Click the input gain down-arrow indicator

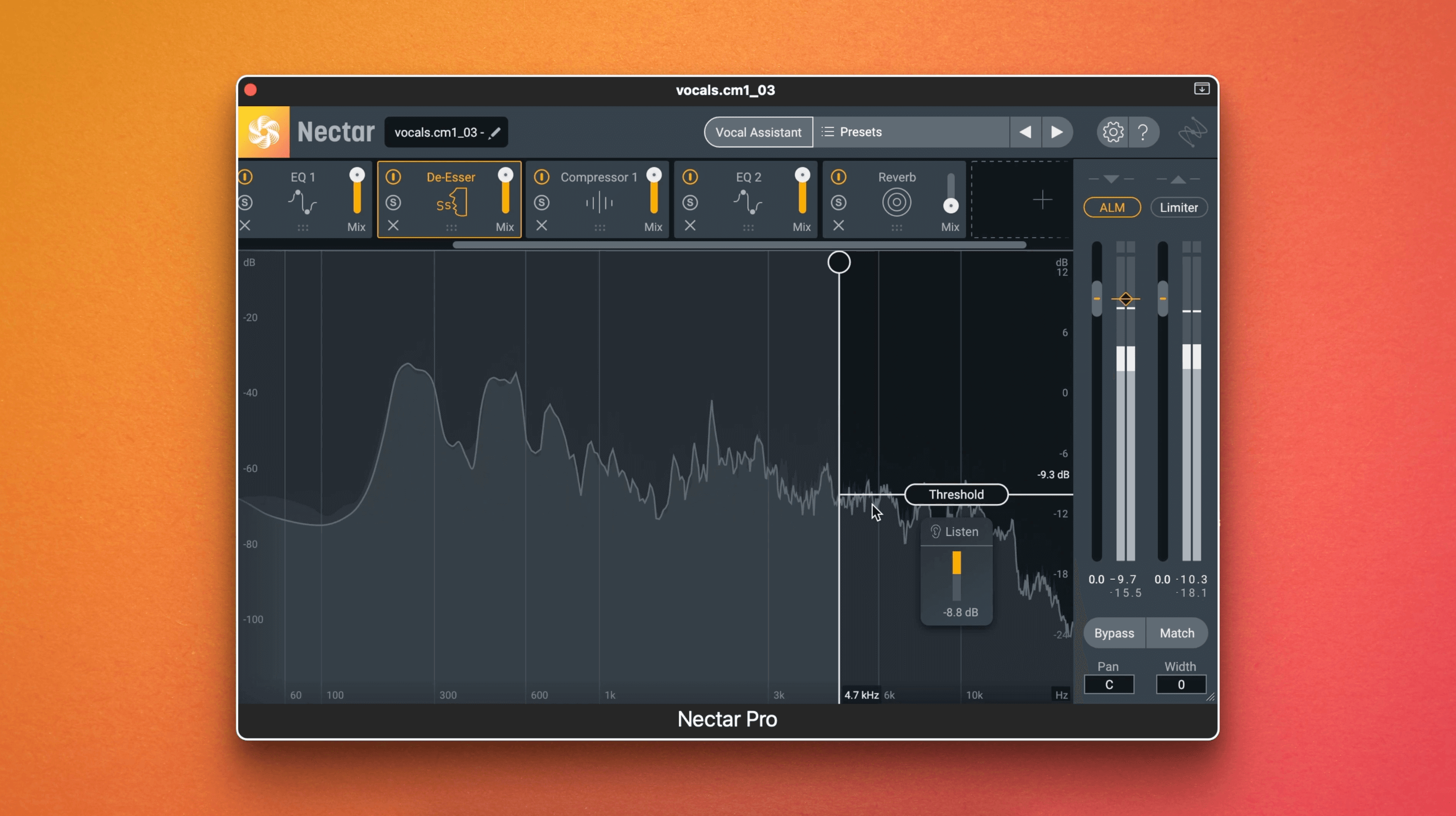[1111, 179]
